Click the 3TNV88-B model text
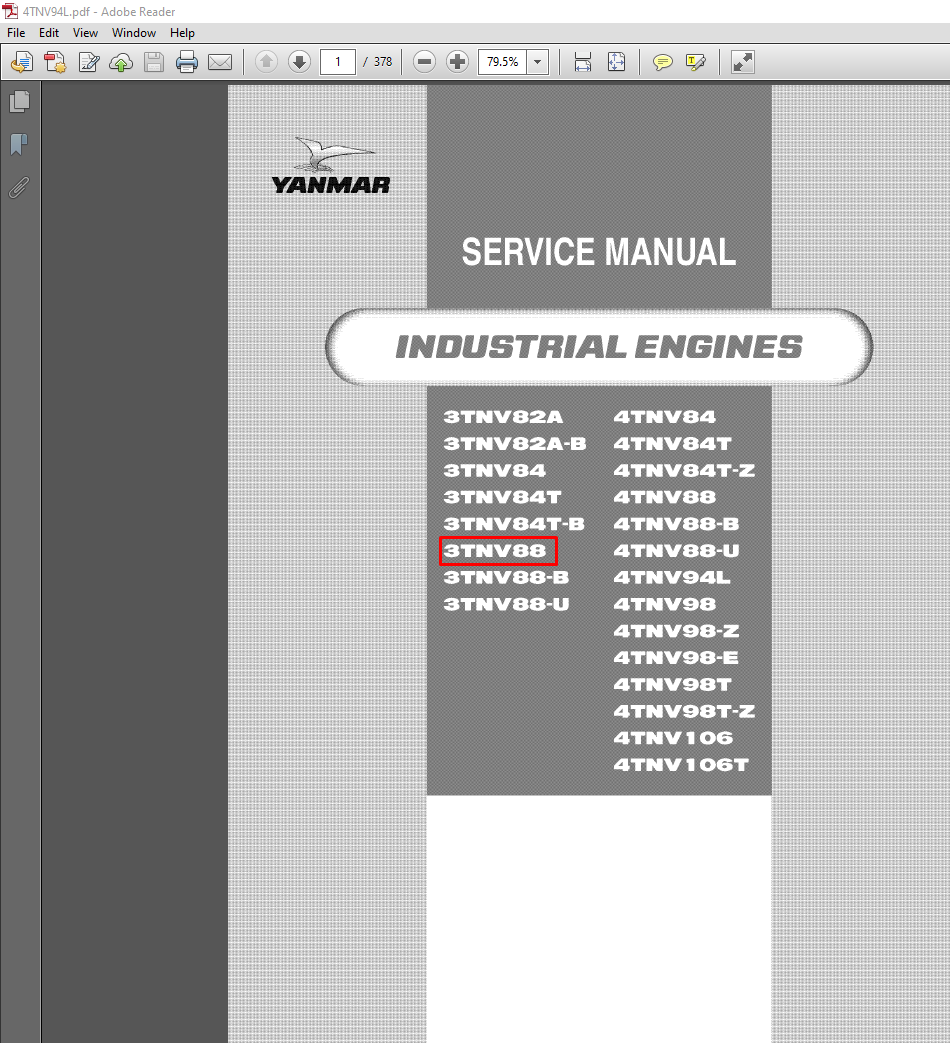The image size is (950, 1043). [506, 577]
